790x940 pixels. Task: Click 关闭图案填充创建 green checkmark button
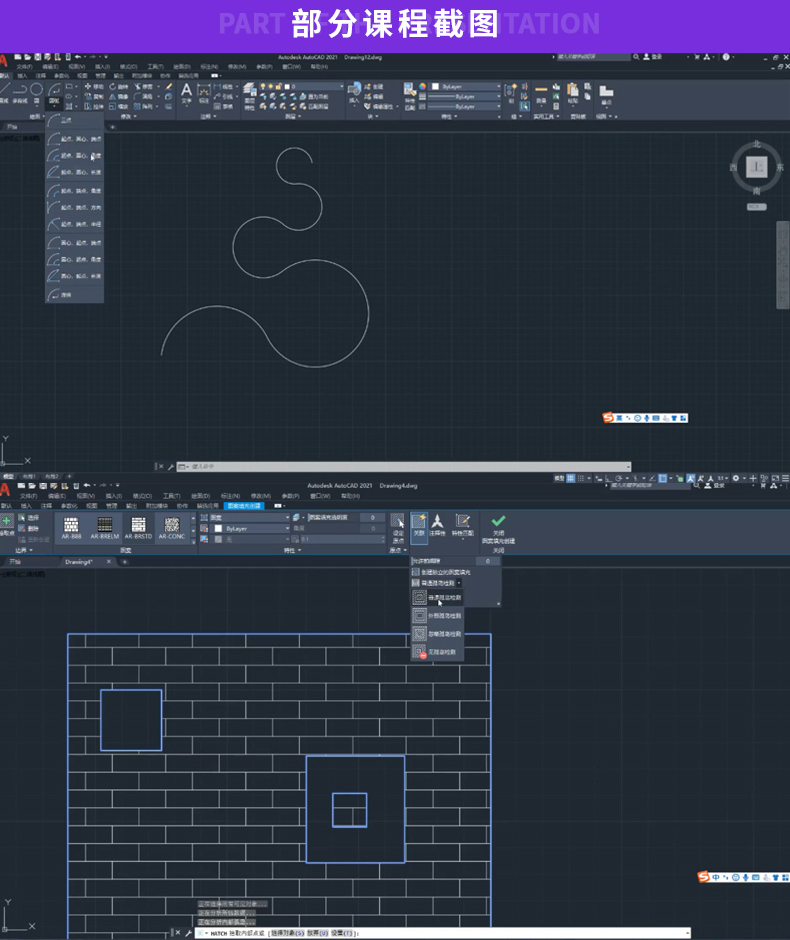[x=498, y=529]
